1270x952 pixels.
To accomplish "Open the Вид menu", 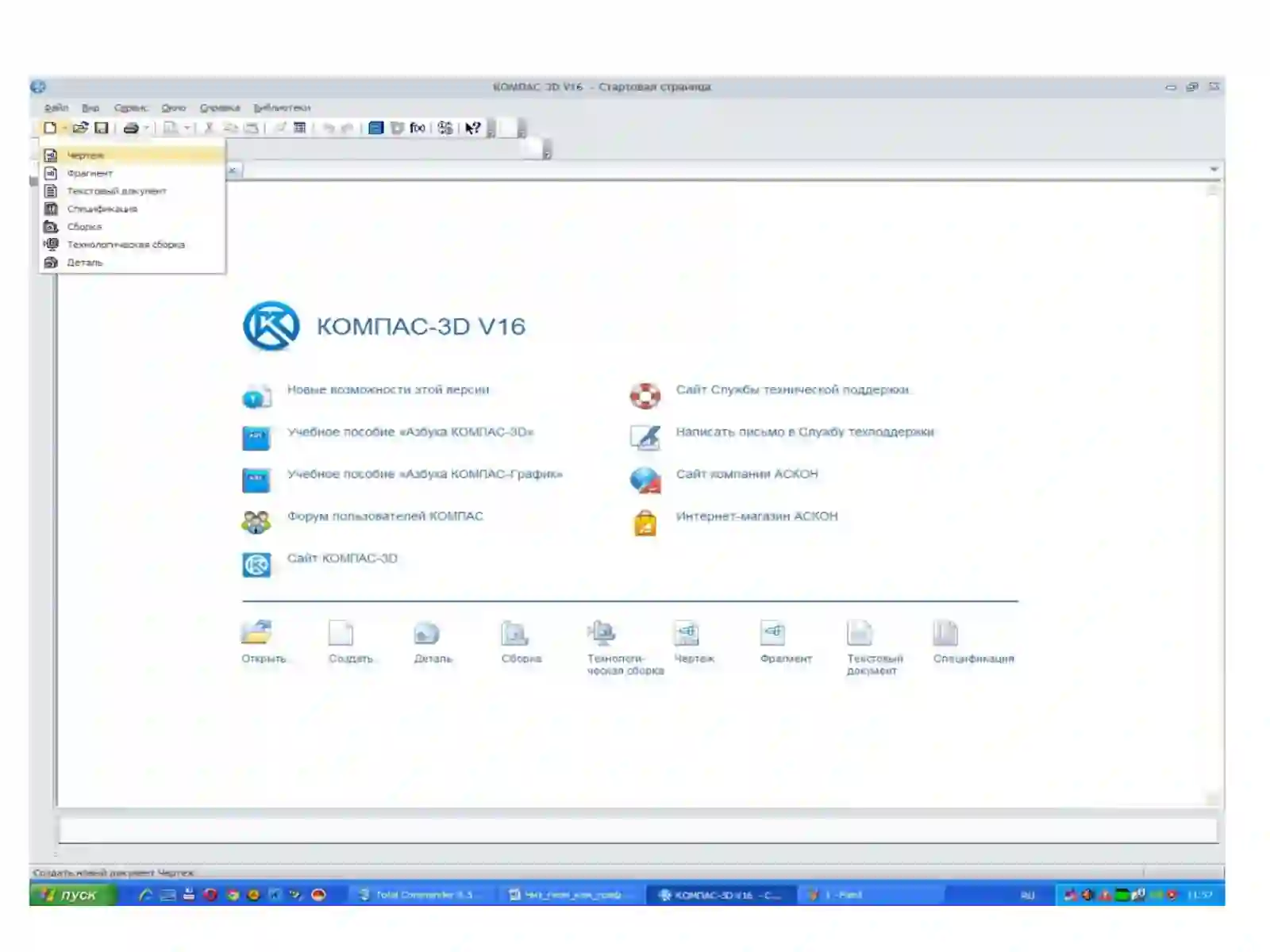I will coord(90,108).
